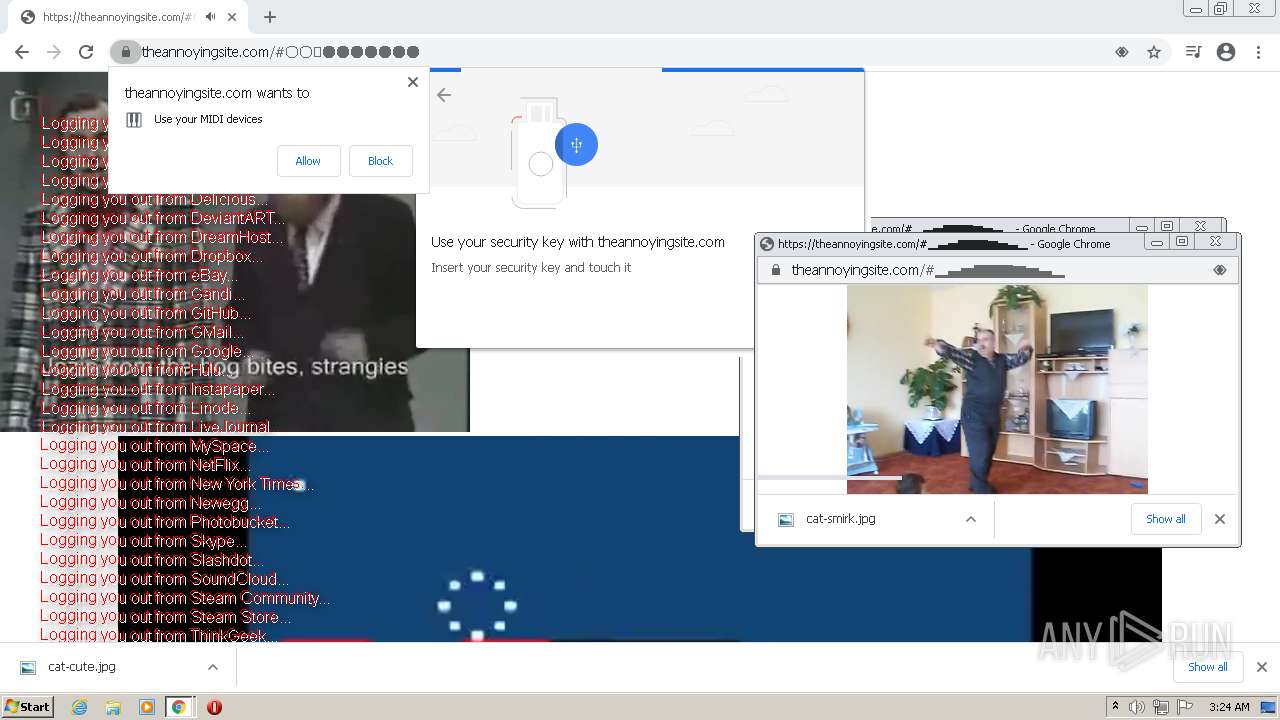The image size is (1280, 720).
Task: Maximize the front popup Chrome window
Action: click(x=1182, y=242)
